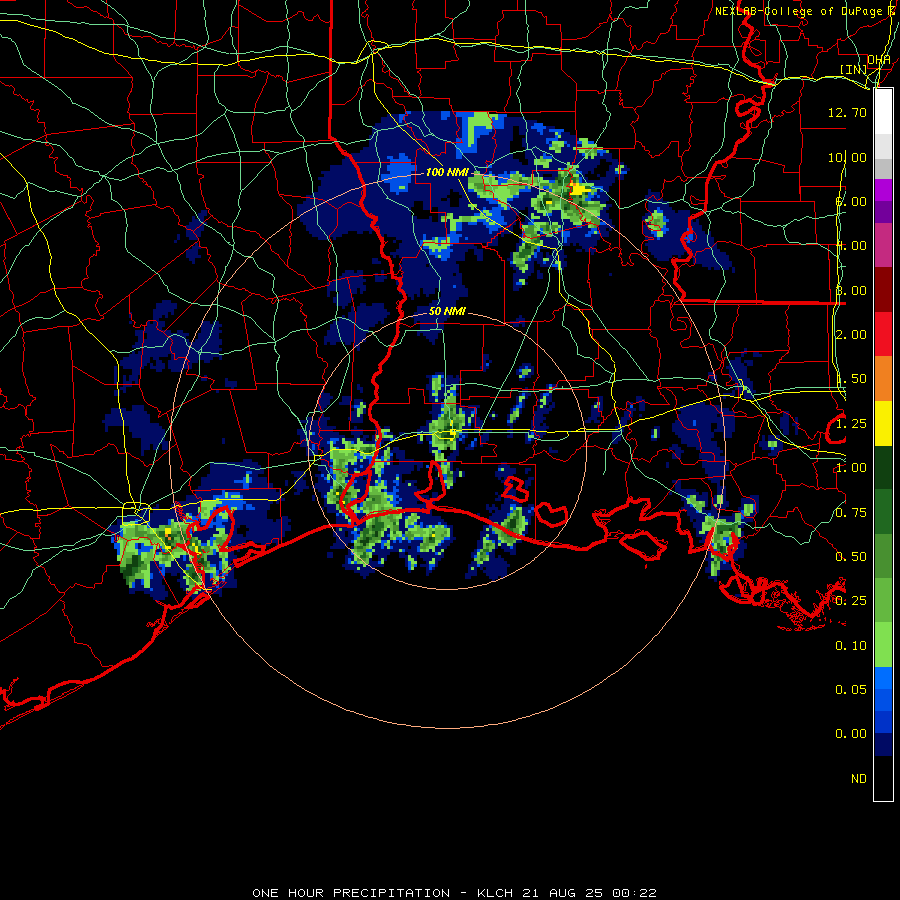Screen dimensions: 900x900
Task: Click the 'ND' legend label
Action: coord(859,779)
